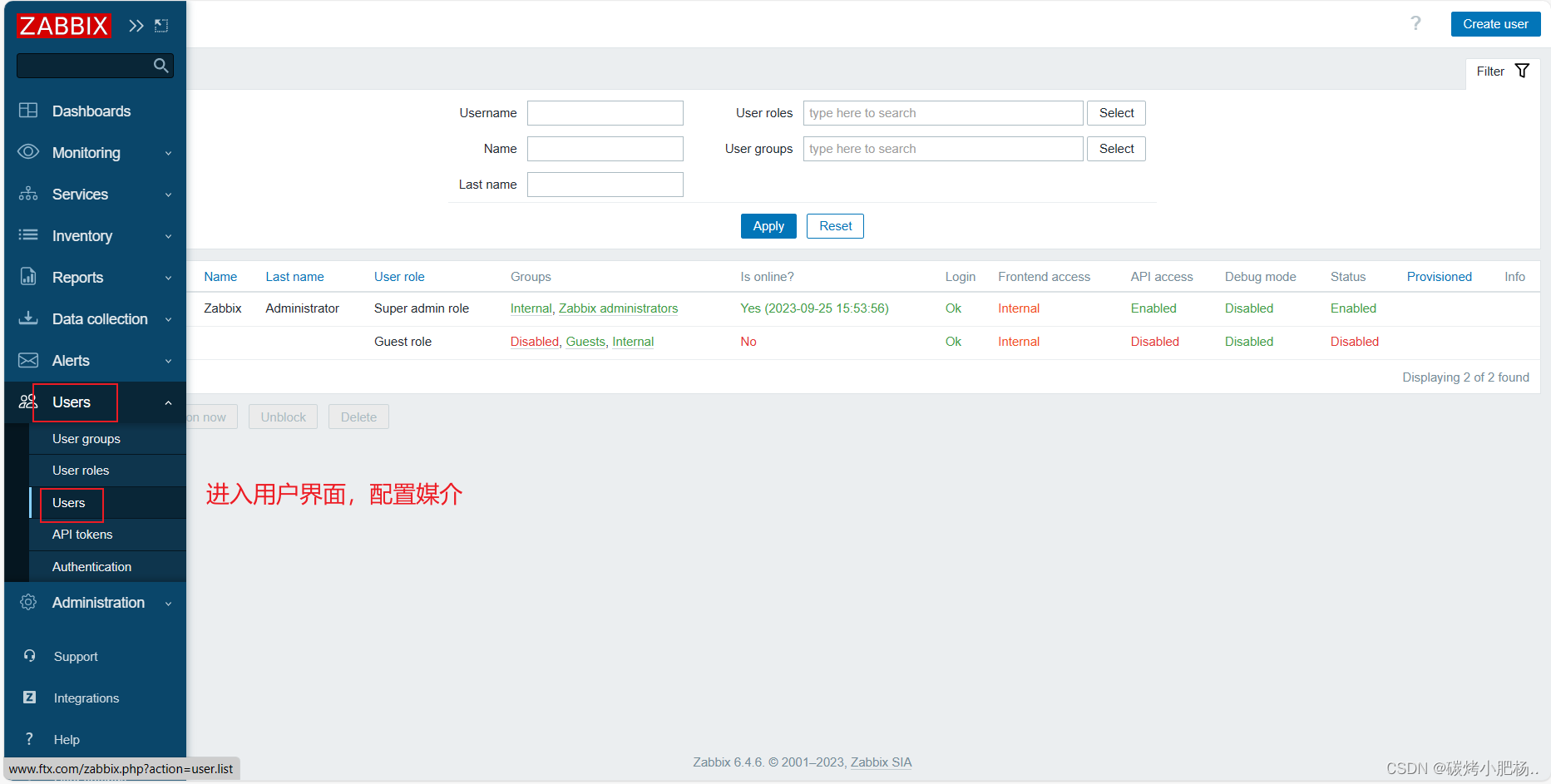The width and height of the screenshot is (1551, 784).
Task: Toggle kiosk mode icon beside logo
Action: click(161, 26)
